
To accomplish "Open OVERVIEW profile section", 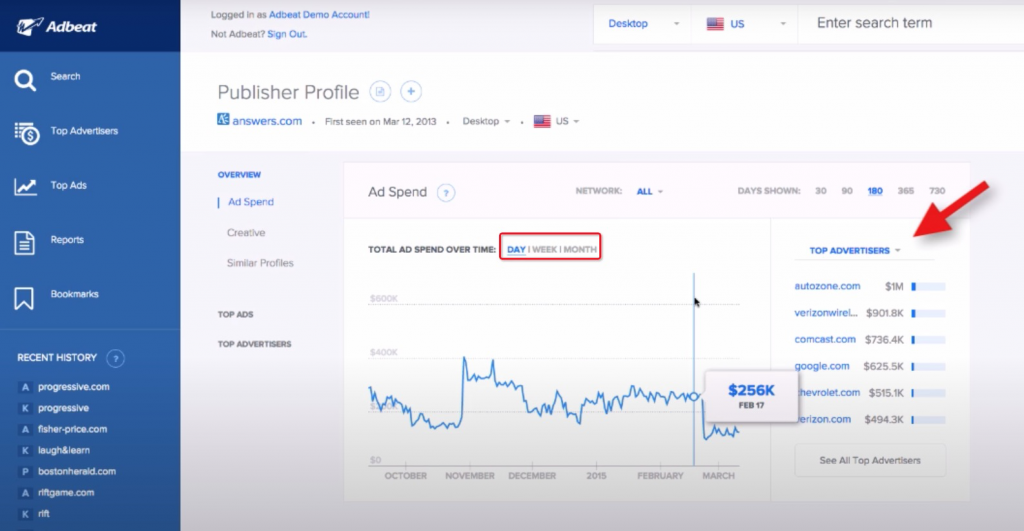I will point(239,175).
